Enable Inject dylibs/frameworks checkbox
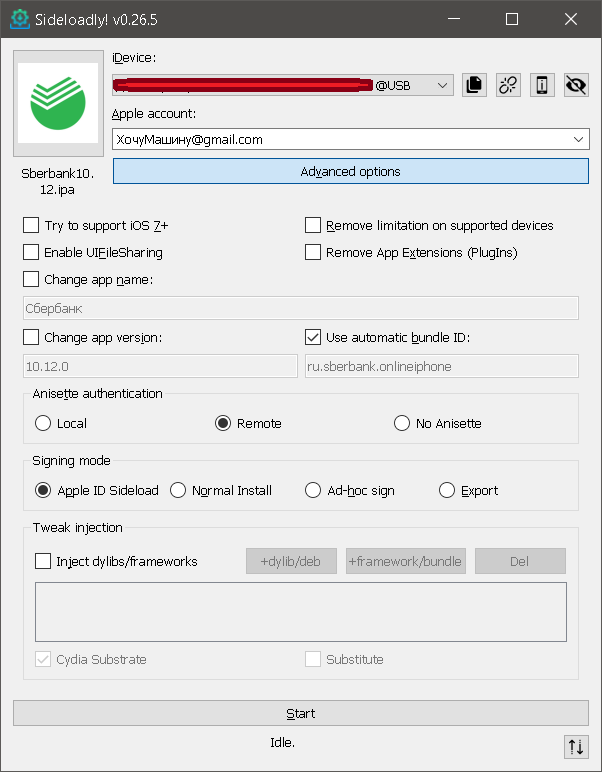Viewport: 602px width, 772px height. point(43,561)
